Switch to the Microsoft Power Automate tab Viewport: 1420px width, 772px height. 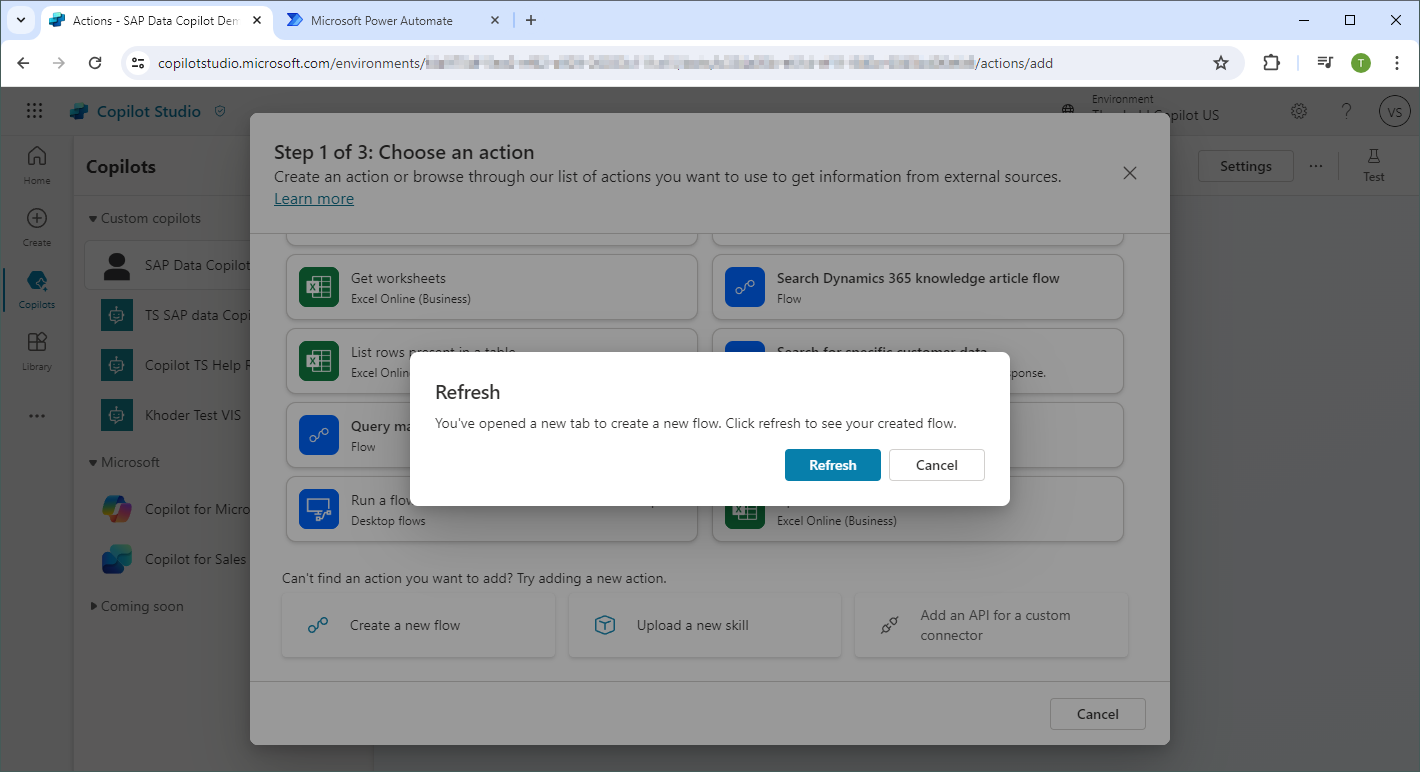pos(394,20)
